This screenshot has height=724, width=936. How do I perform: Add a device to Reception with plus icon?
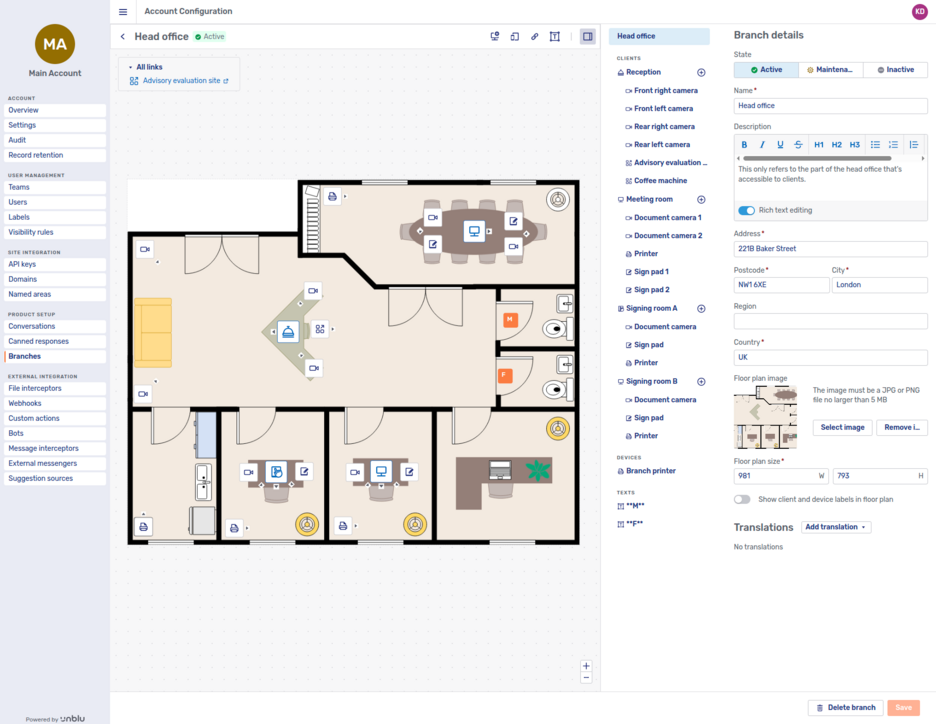pos(701,72)
